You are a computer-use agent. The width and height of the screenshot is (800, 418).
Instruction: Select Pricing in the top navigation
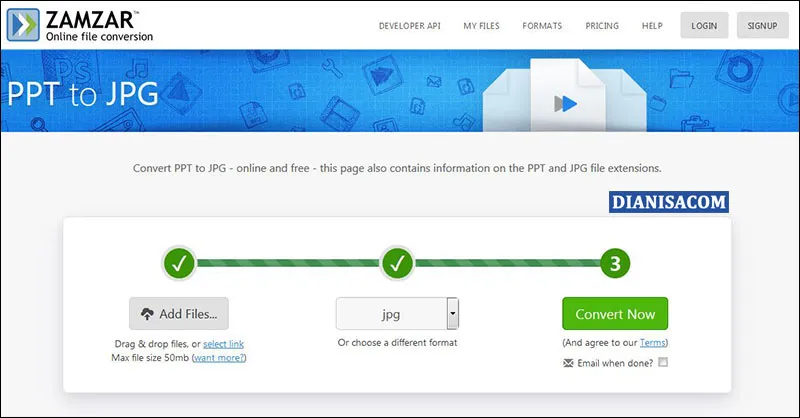point(601,26)
